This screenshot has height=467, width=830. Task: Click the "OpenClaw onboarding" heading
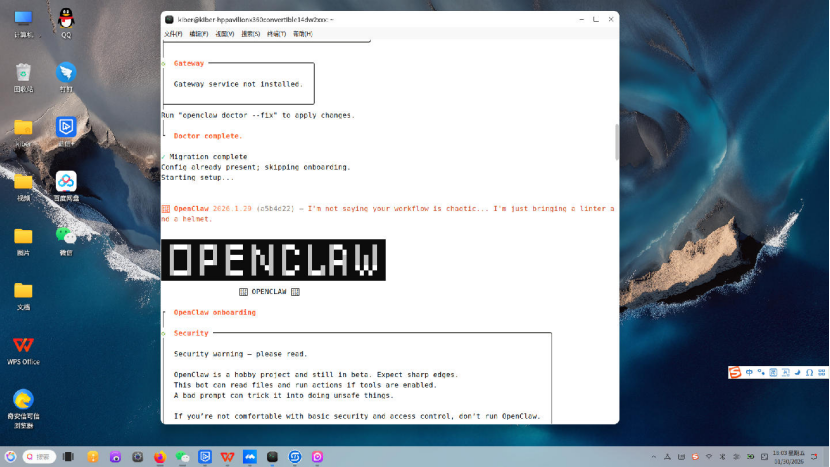pyautogui.click(x=214, y=312)
